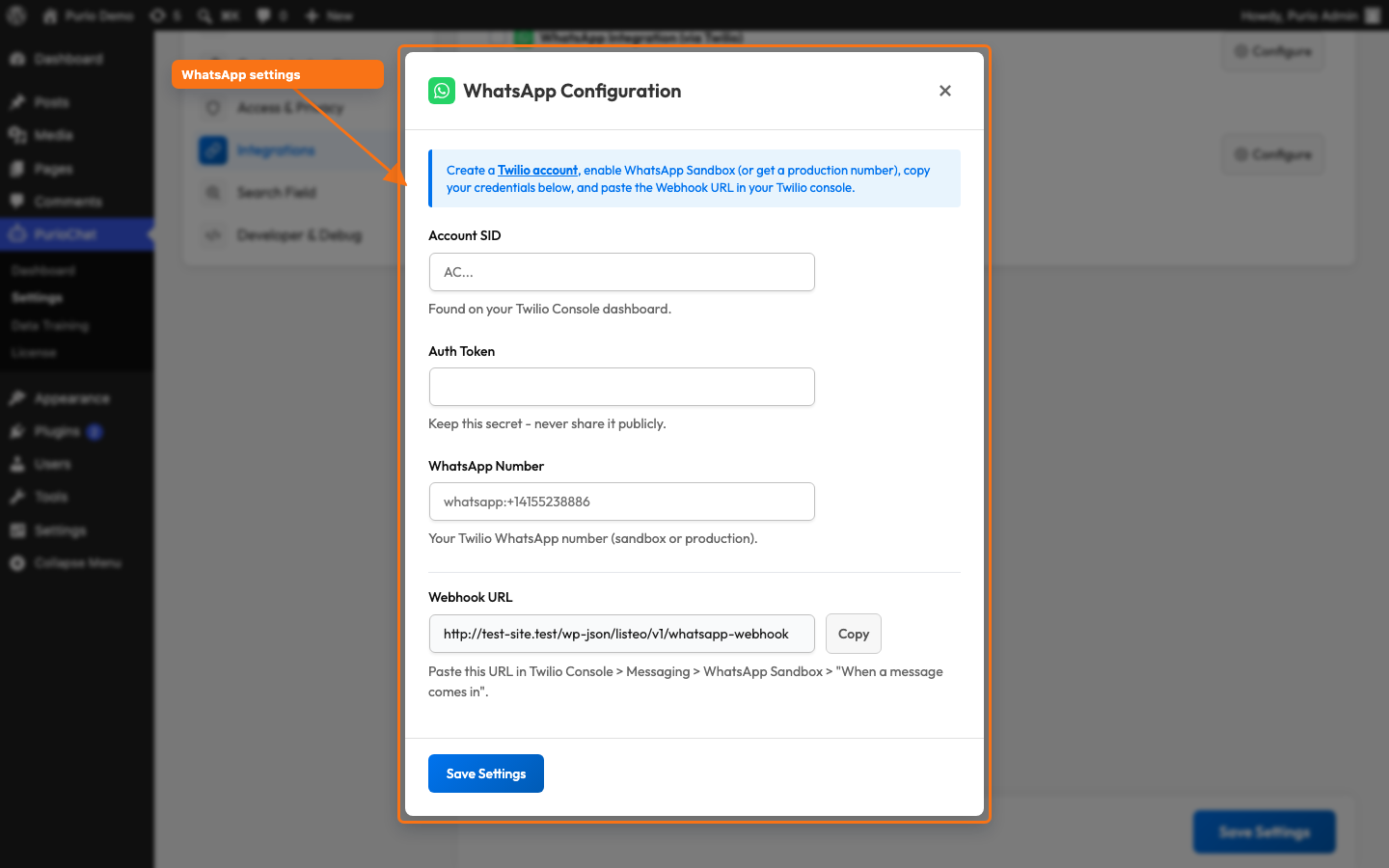The width and height of the screenshot is (1389, 868).
Task: Open the License submenu item
Action: click(34, 353)
